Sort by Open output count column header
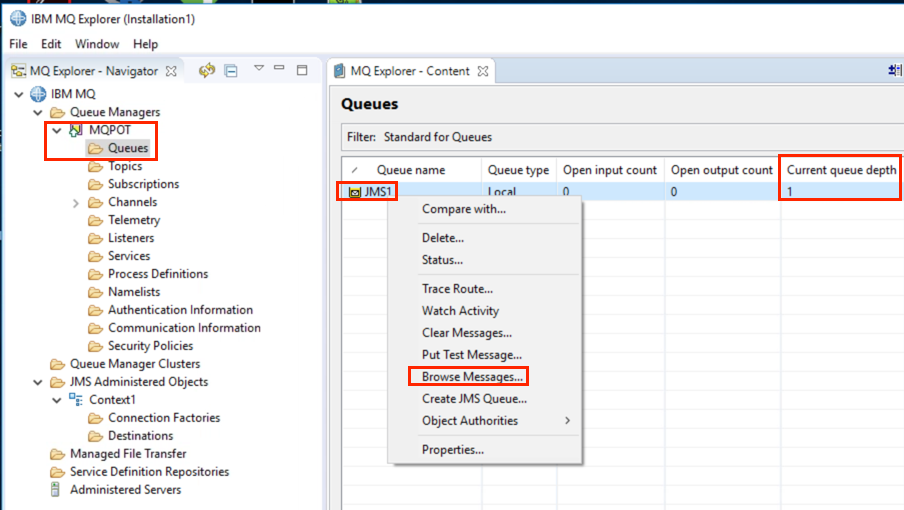The width and height of the screenshot is (904, 510). [722, 170]
